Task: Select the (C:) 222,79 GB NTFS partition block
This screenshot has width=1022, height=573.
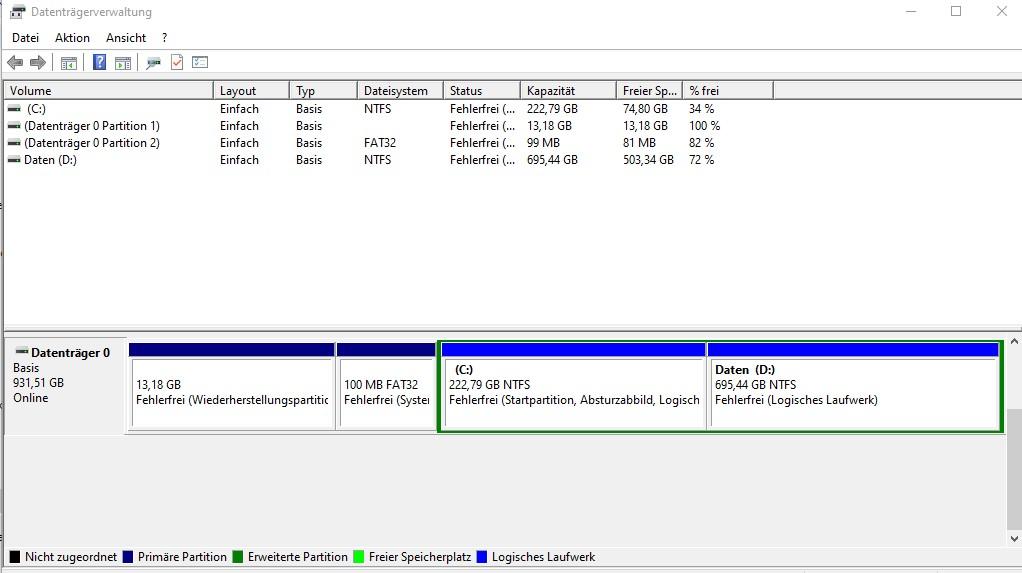Action: tap(574, 386)
